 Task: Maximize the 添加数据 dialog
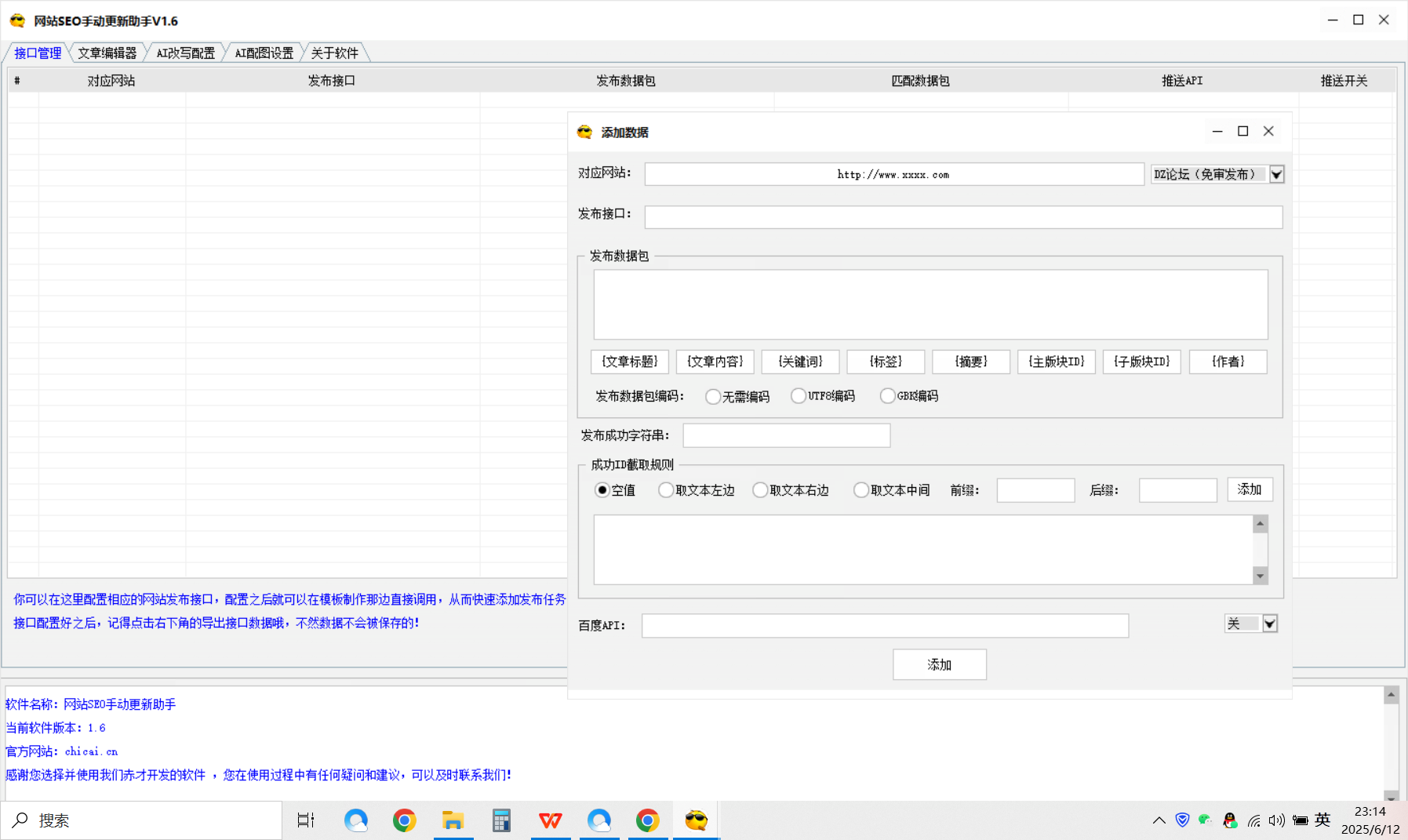coord(1243,131)
